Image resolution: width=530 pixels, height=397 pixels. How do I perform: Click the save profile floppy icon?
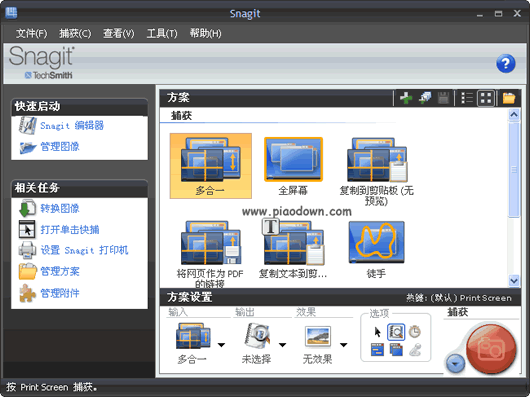tap(443, 98)
